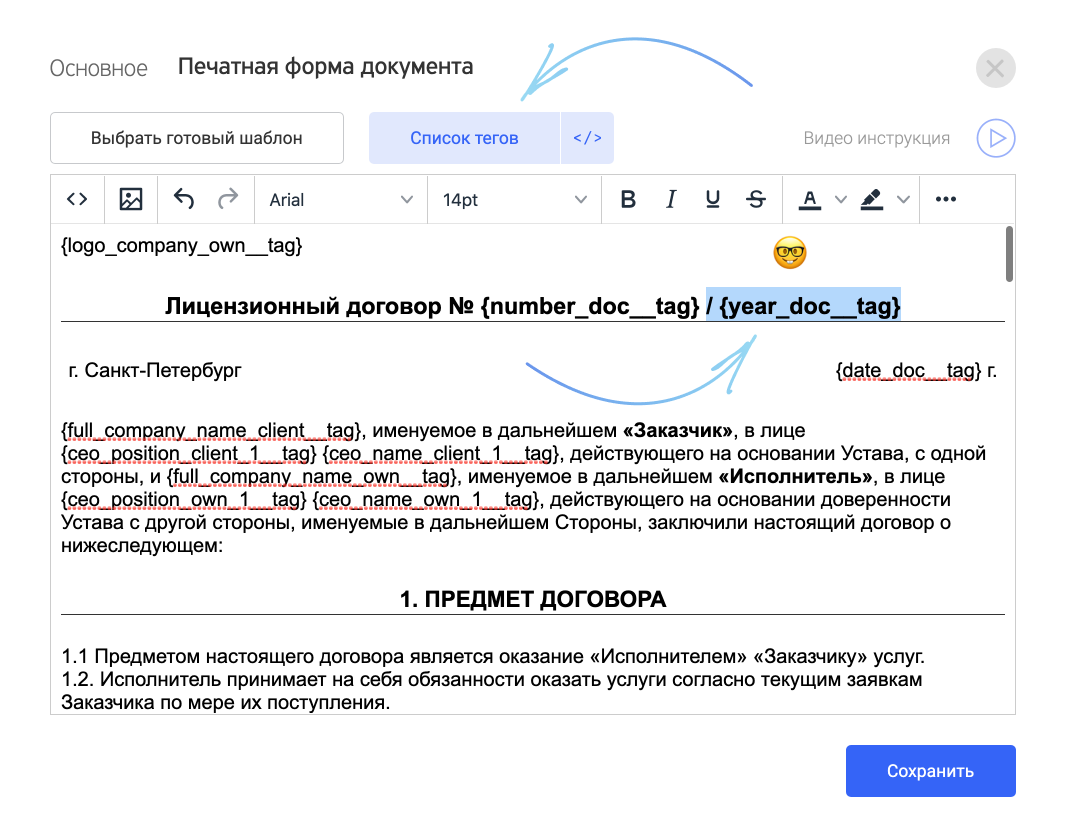Expand the text color picker arrow
This screenshot has height=823, width=1065.
(x=840, y=199)
